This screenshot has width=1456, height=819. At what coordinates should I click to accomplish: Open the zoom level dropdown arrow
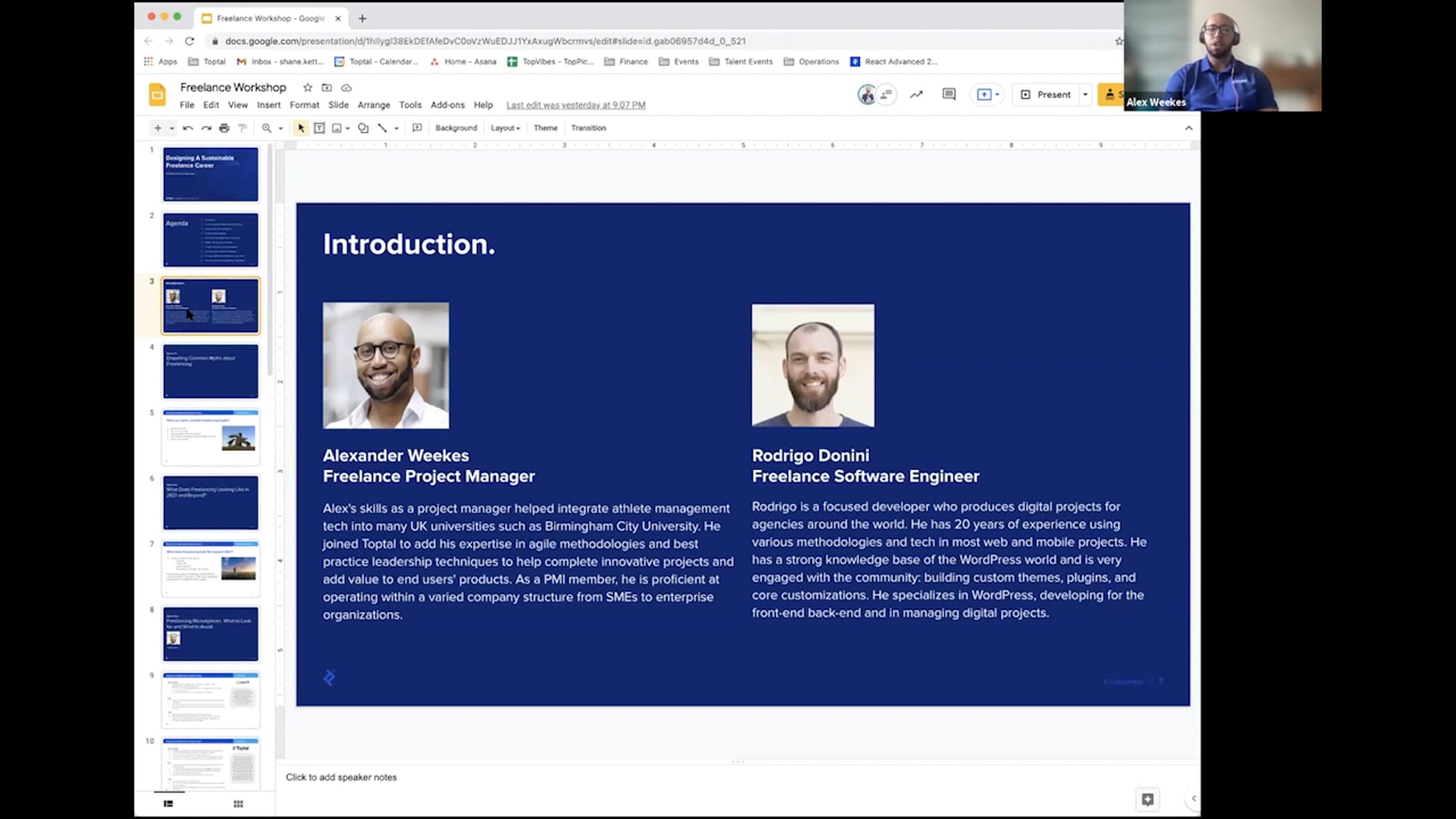(281, 128)
